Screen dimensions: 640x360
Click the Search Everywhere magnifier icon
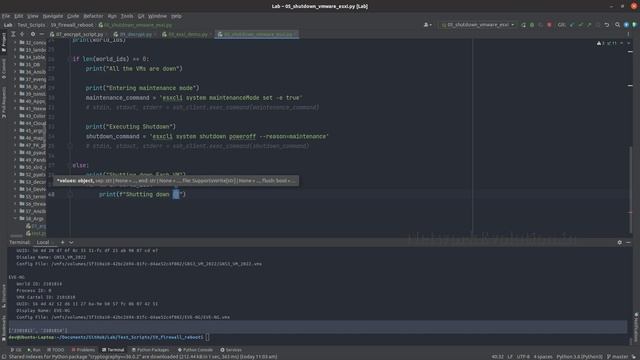click(617, 25)
